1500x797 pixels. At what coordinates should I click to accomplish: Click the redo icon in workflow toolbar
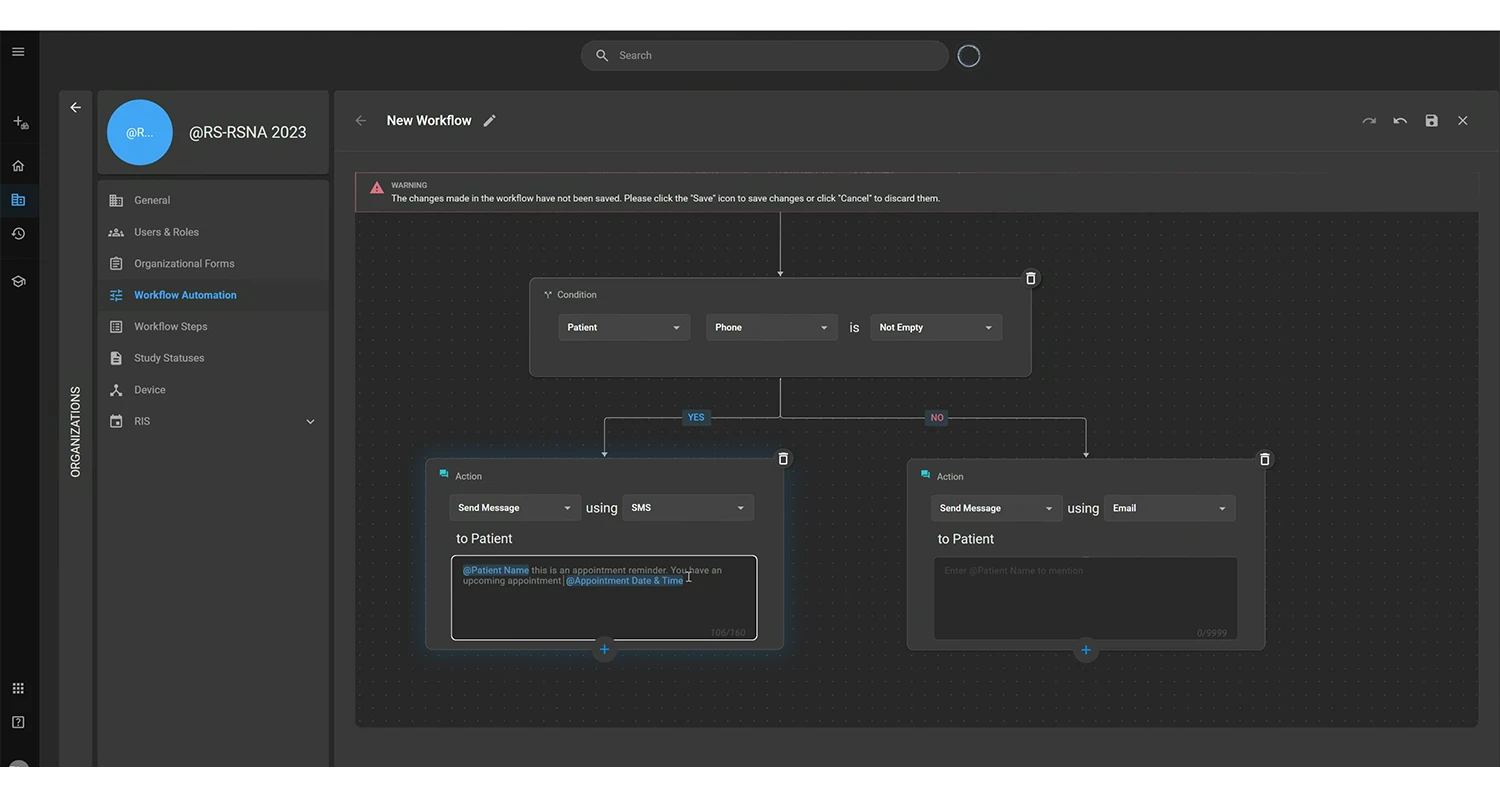[x=1369, y=120]
